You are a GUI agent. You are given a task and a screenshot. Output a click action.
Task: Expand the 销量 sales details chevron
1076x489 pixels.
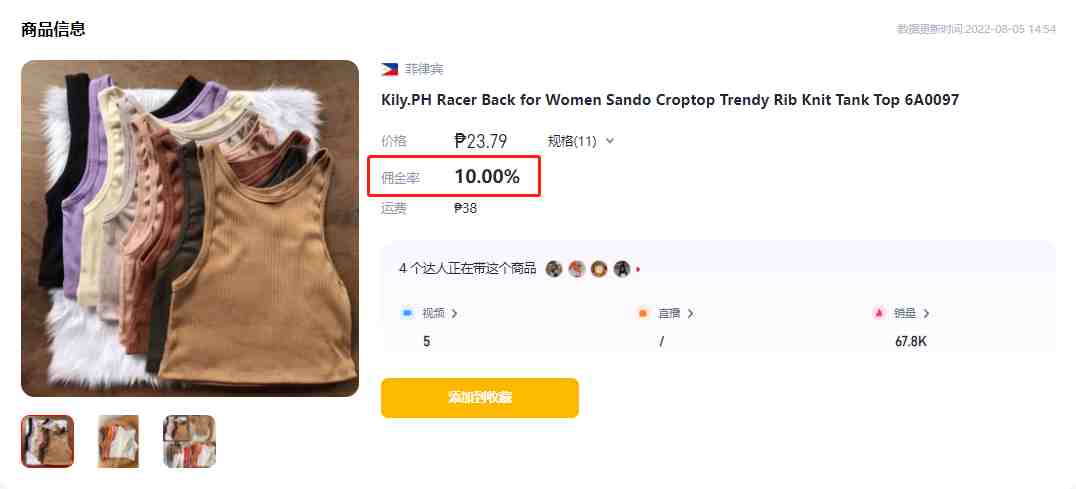click(x=926, y=313)
